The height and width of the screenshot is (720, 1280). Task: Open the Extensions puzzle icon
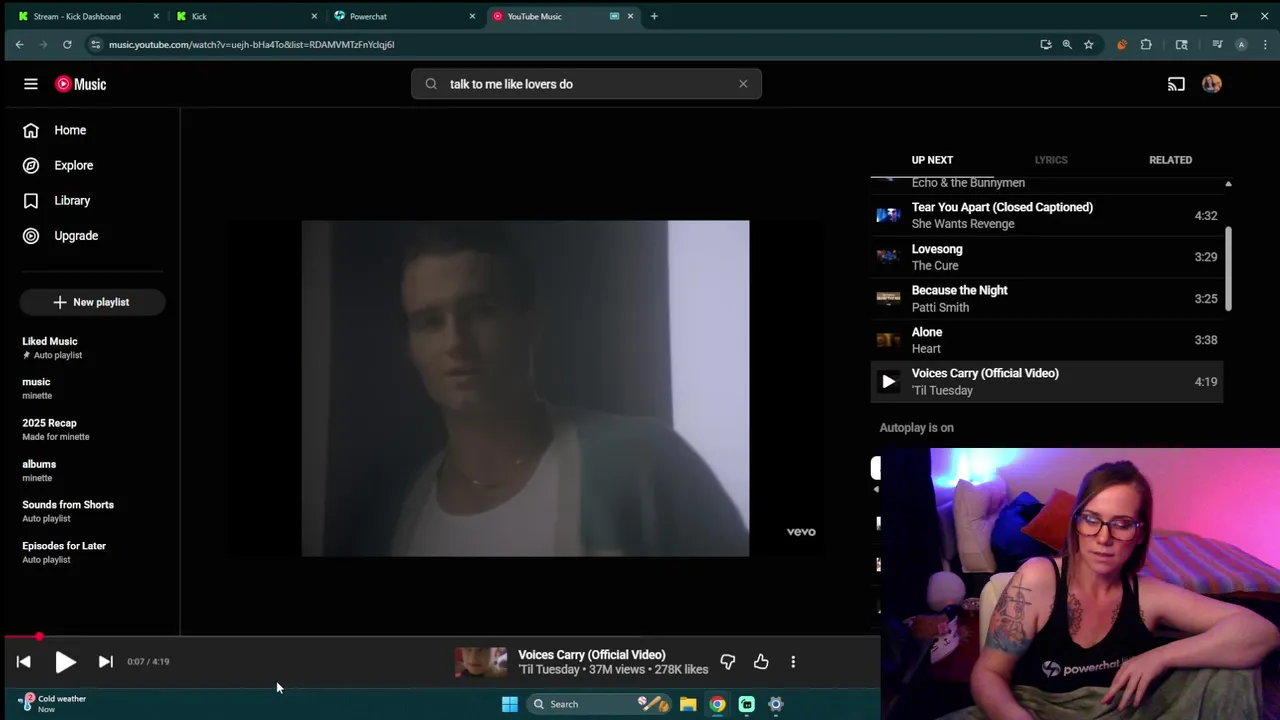point(1146,44)
